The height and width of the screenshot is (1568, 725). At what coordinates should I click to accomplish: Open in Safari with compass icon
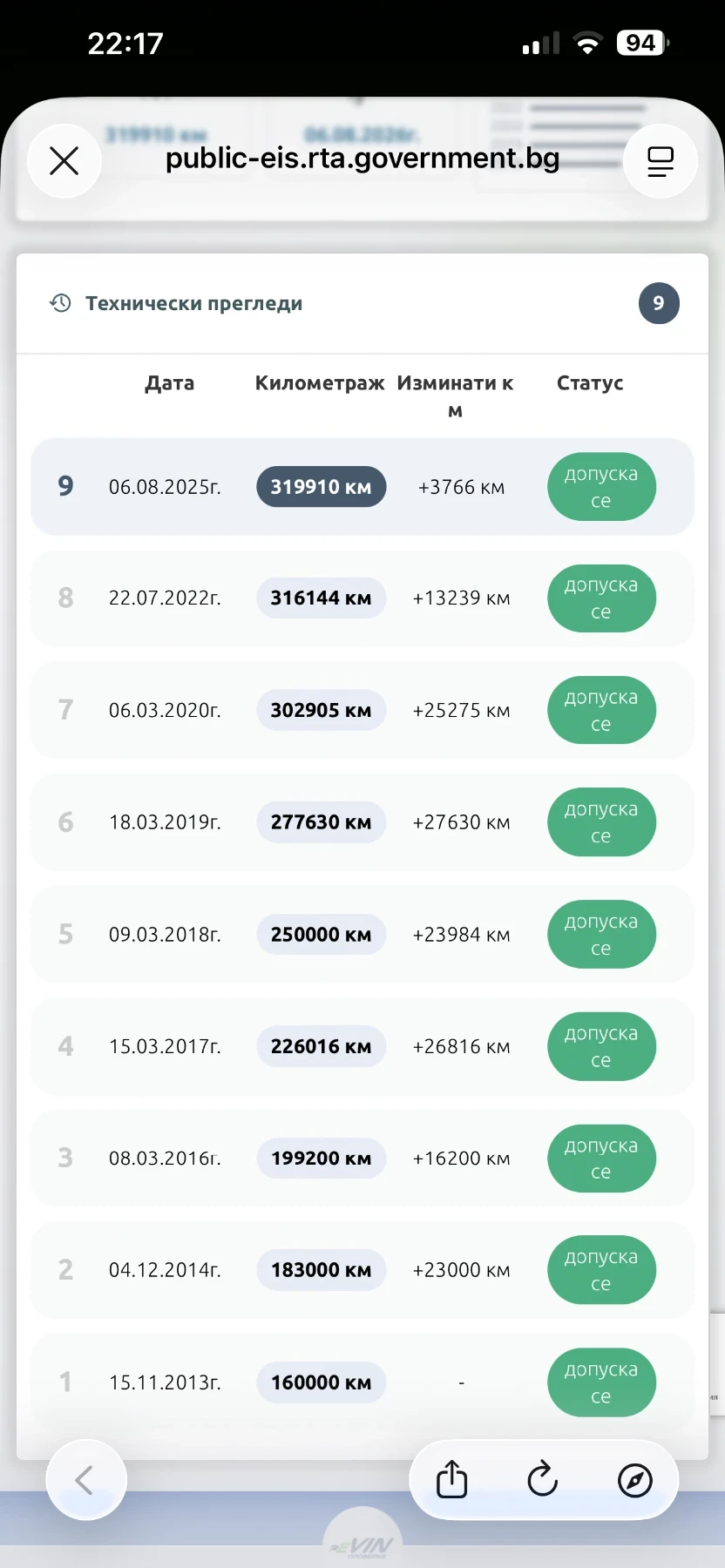634,1479
